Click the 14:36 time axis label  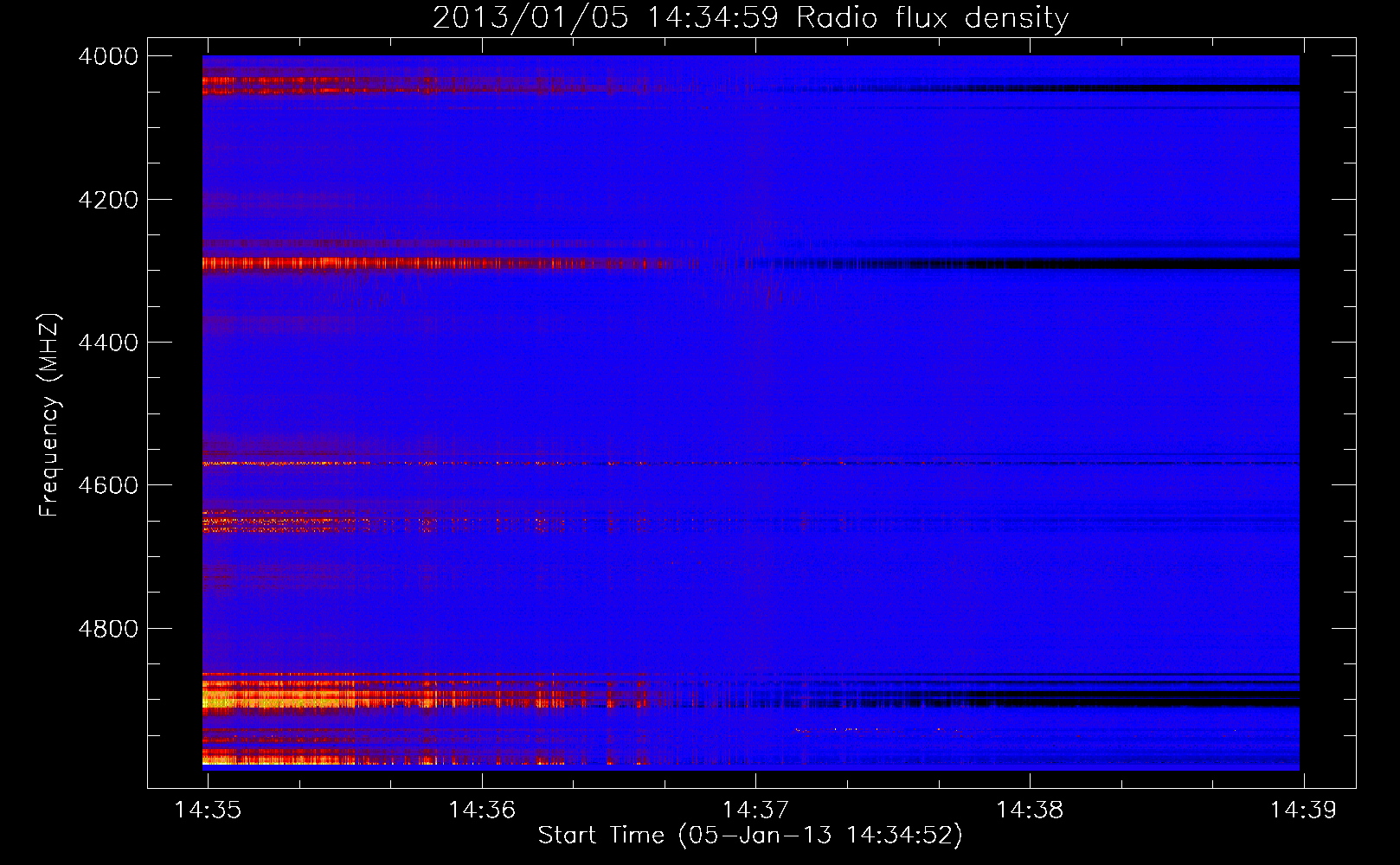(482, 810)
